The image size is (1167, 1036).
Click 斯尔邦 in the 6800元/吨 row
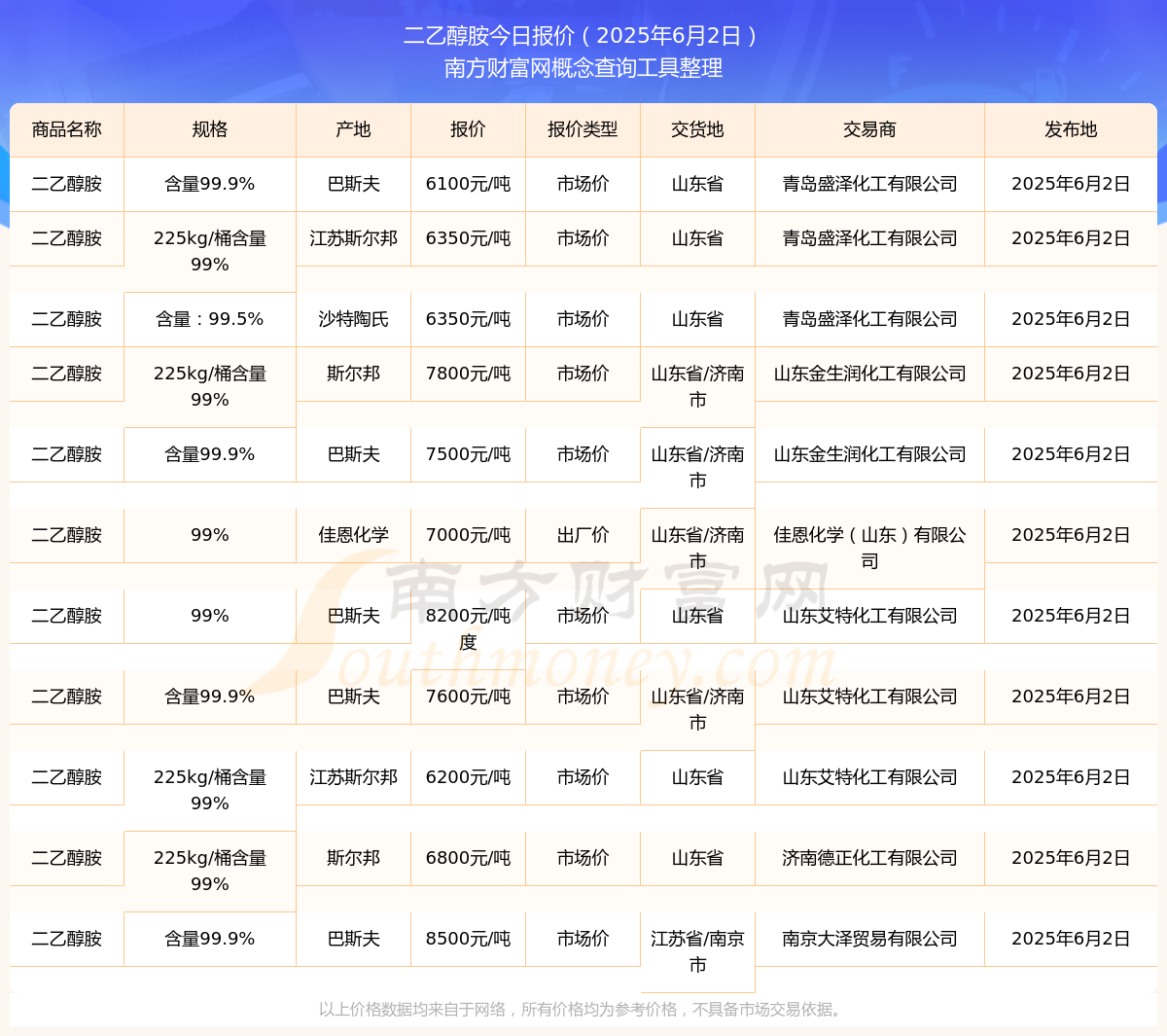click(x=354, y=858)
